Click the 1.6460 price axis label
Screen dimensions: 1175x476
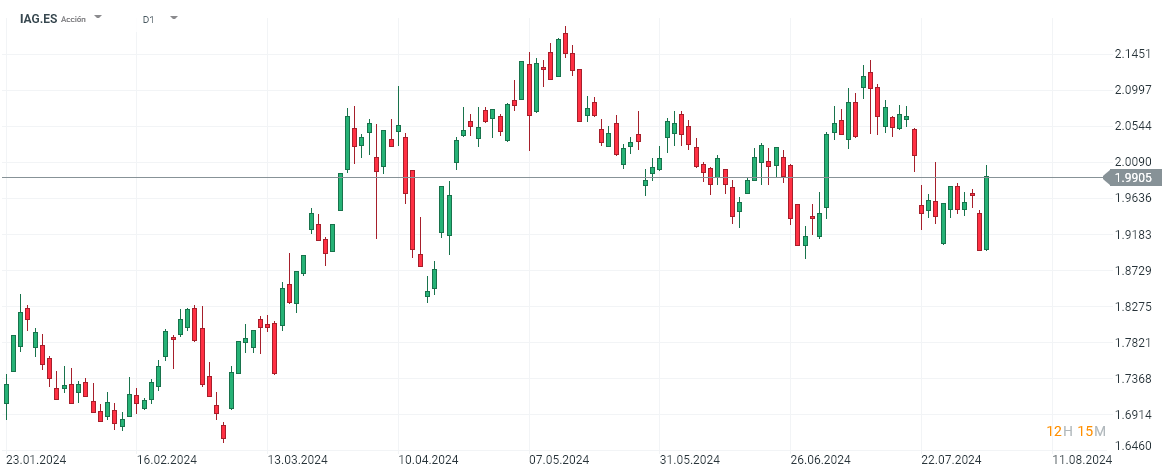pyautogui.click(x=1133, y=446)
